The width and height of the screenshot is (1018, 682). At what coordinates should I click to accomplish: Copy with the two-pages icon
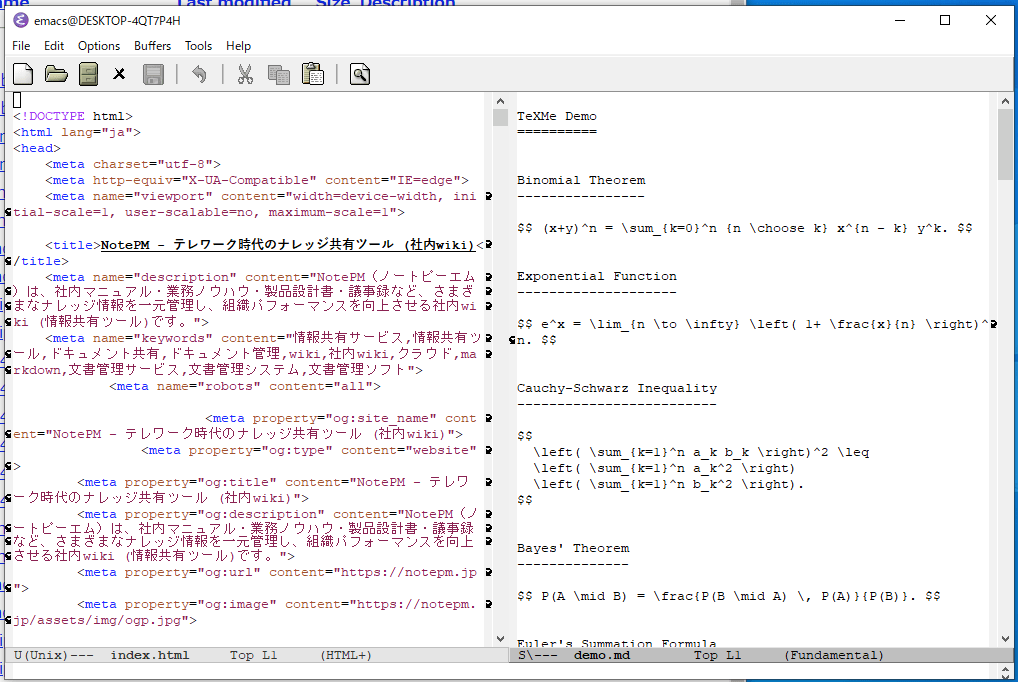[279, 74]
